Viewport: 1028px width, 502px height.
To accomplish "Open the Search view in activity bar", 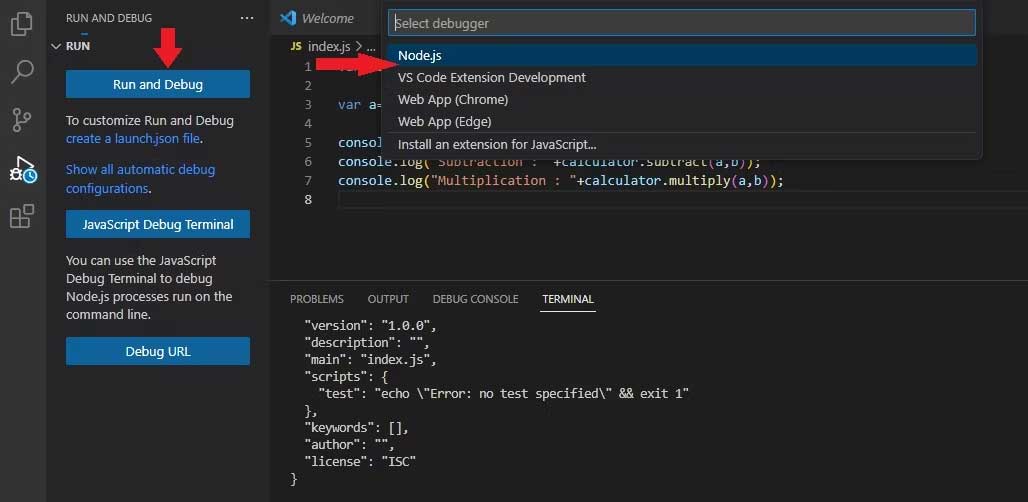I will click(x=22, y=72).
